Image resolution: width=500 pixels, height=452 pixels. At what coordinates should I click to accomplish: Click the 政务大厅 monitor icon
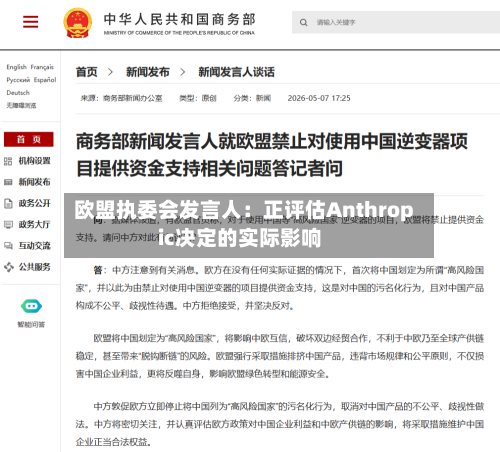click(8, 225)
